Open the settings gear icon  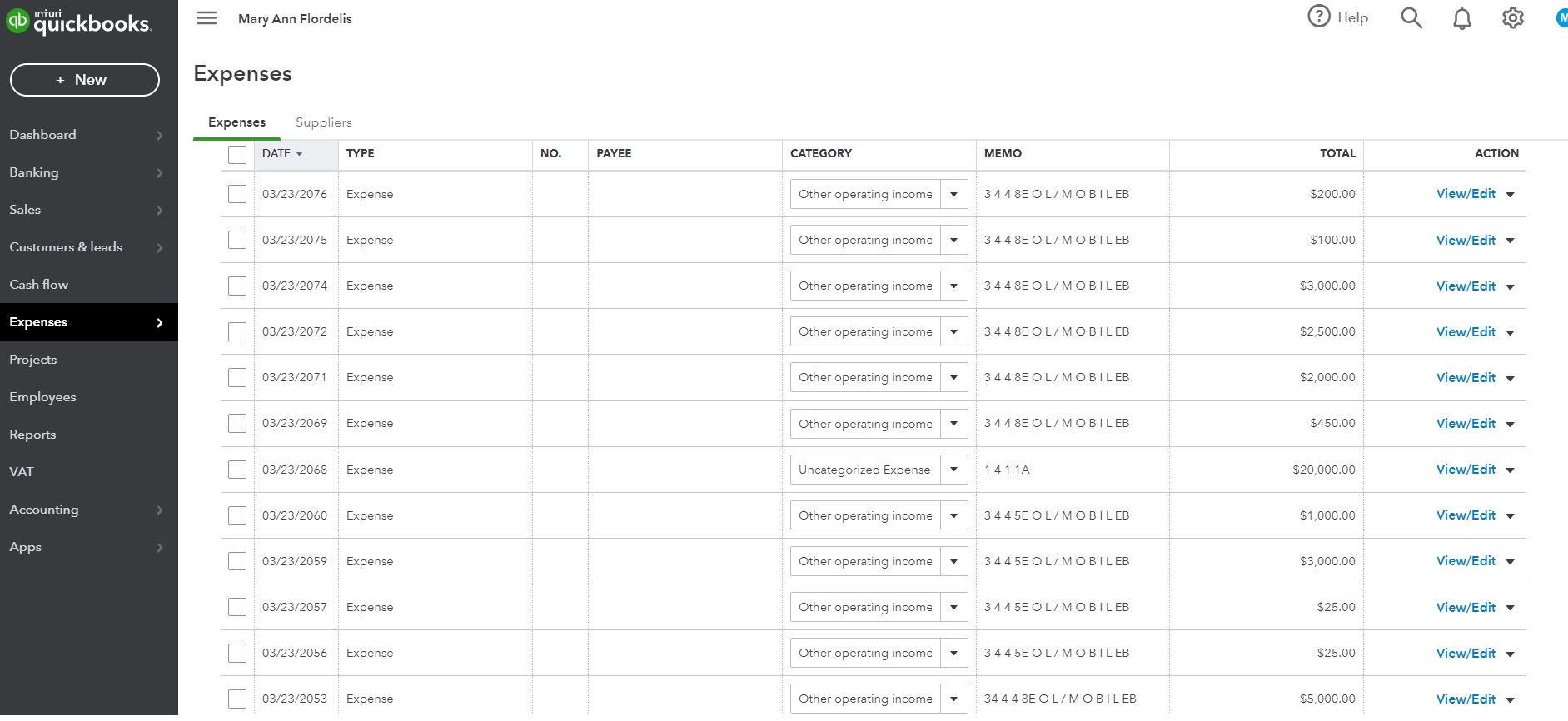[x=1512, y=18]
